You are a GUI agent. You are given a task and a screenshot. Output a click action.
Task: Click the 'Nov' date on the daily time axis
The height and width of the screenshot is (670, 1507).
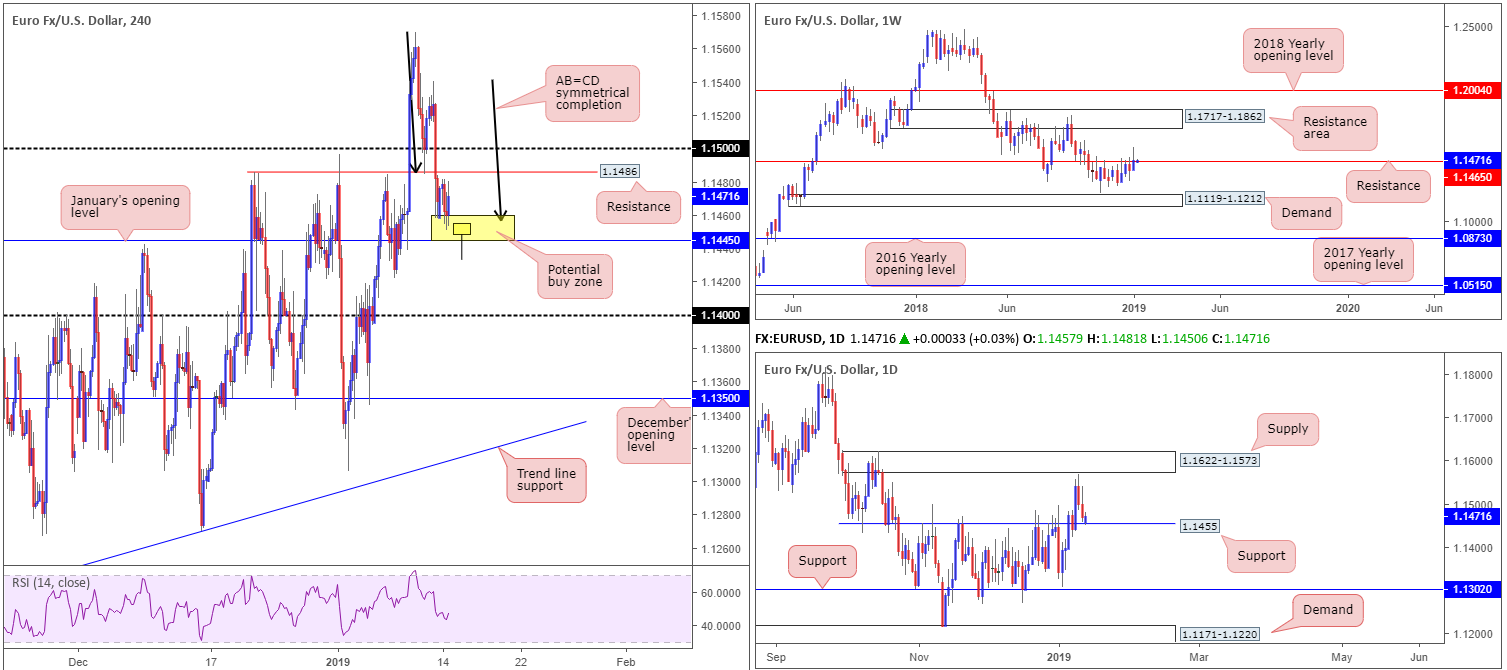click(x=921, y=658)
